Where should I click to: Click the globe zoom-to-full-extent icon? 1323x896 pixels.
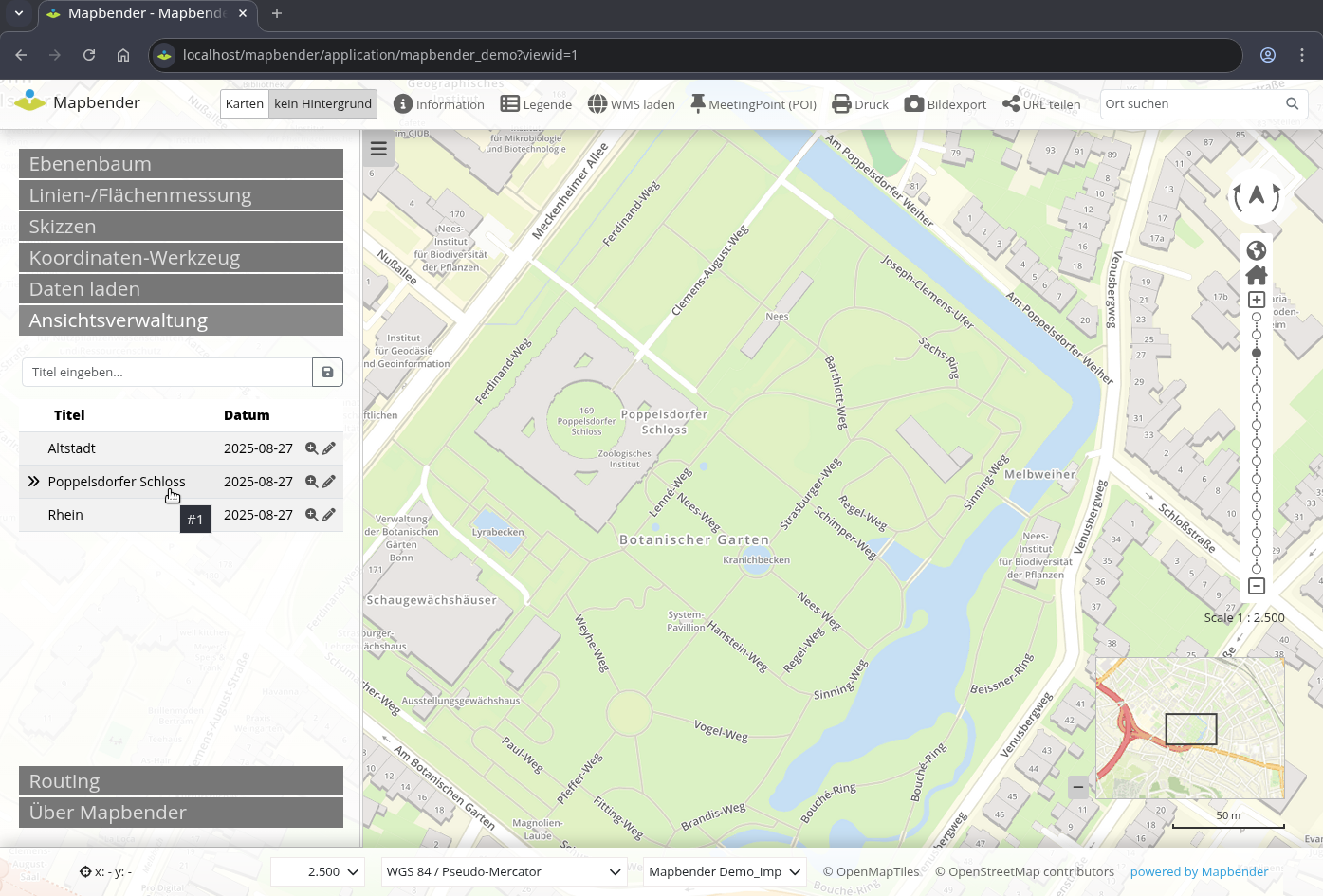pos(1257,250)
